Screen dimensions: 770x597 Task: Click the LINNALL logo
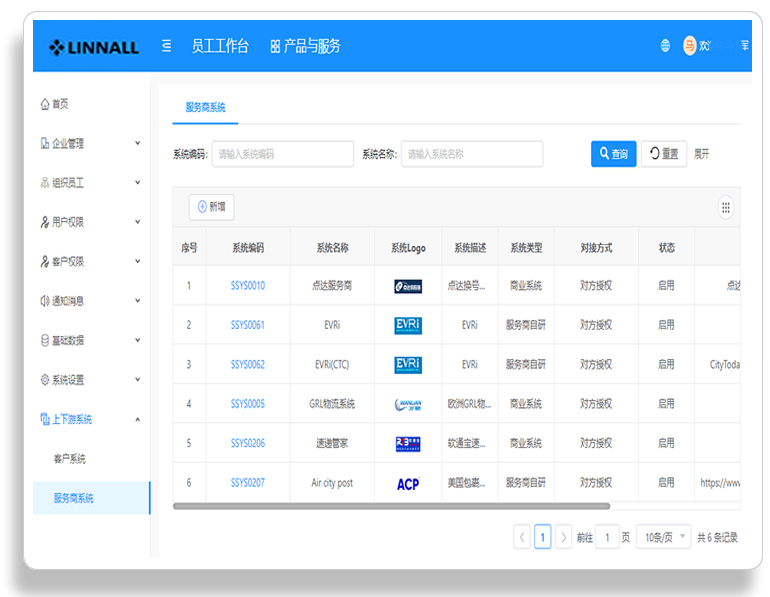[93, 47]
